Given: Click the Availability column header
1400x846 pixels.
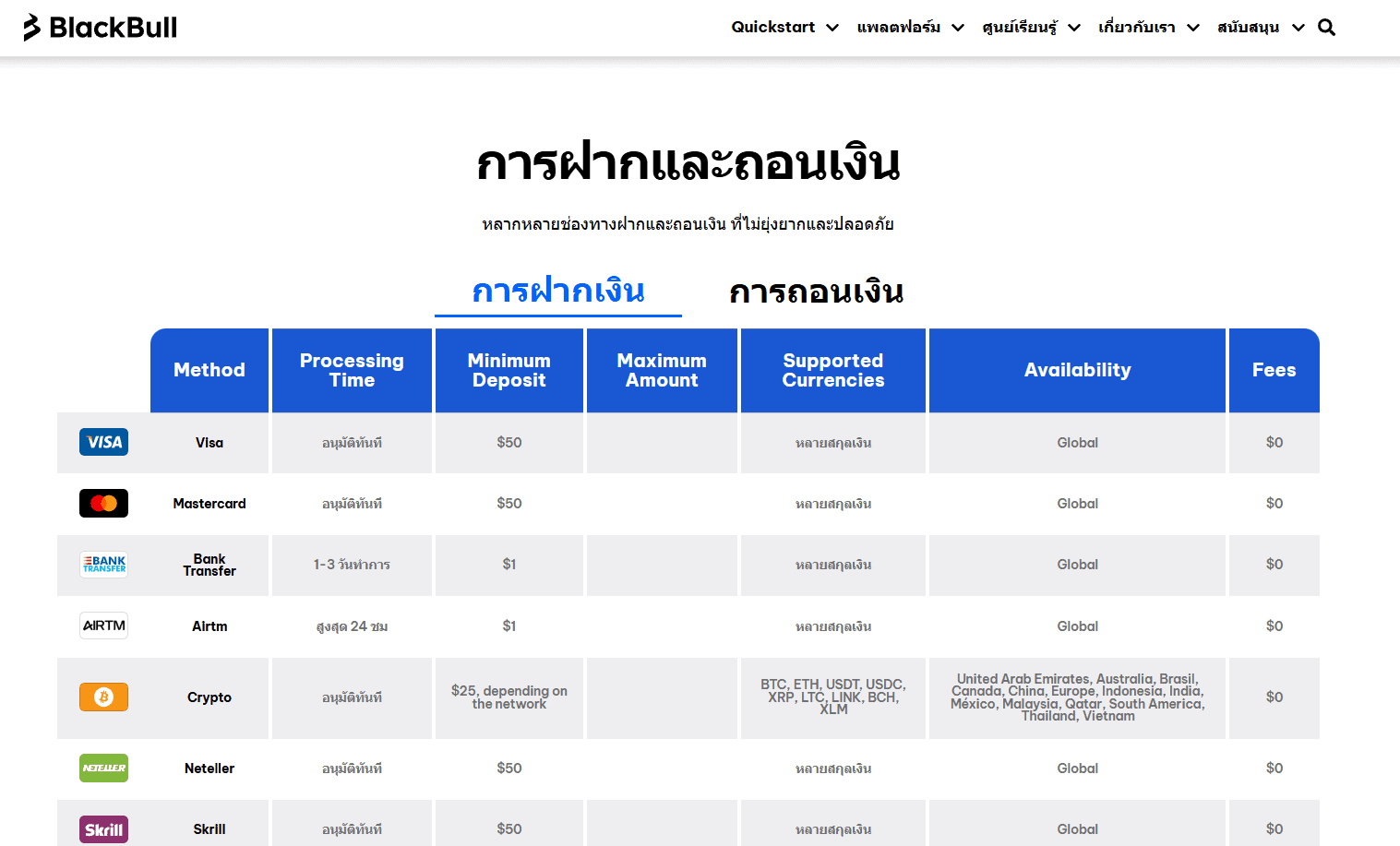Looking at the screenshot, I should pos(1077,370).
